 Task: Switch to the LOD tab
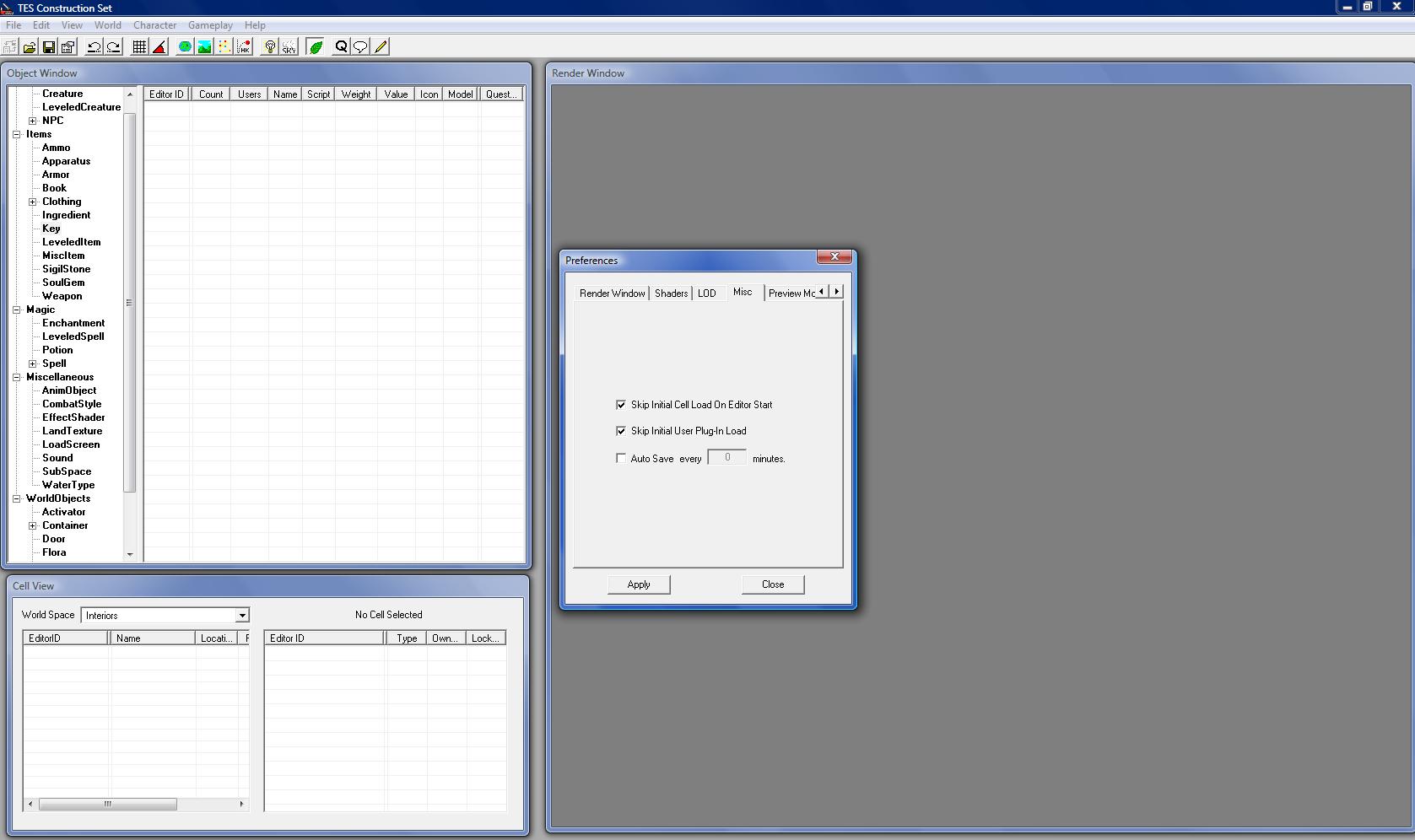tap(707, 293)
